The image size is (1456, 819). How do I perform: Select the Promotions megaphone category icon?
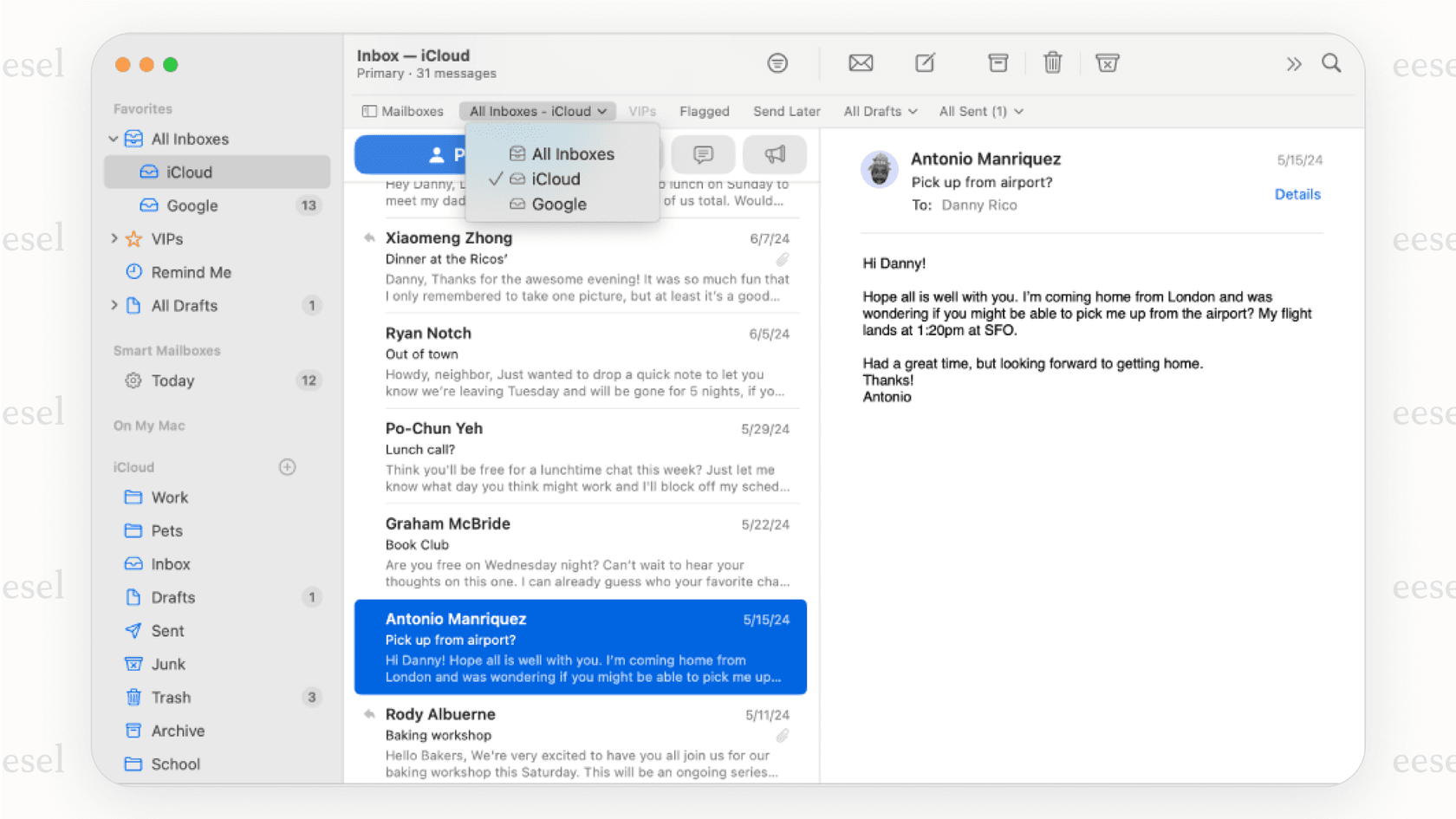[x=774, y=154]
